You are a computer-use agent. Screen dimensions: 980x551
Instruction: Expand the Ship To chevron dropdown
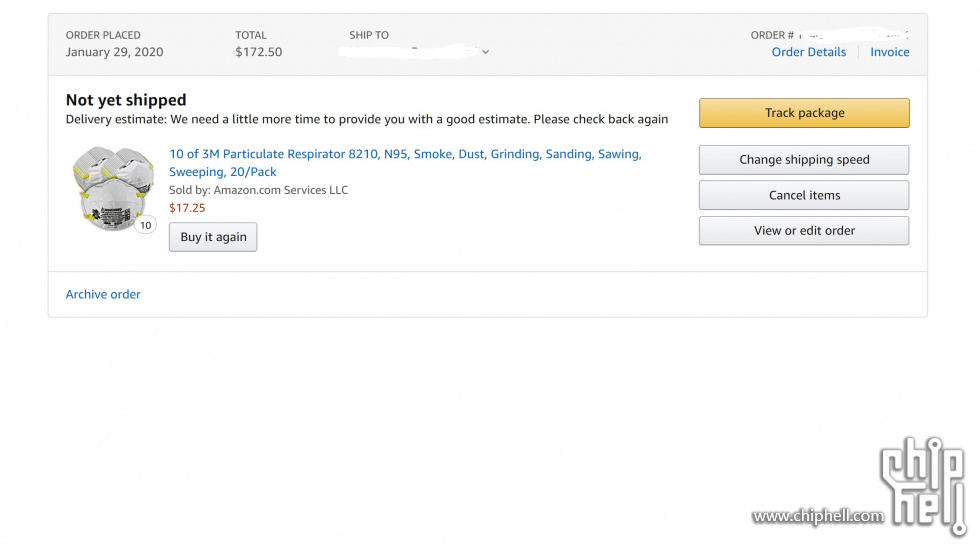coord(486,52)
